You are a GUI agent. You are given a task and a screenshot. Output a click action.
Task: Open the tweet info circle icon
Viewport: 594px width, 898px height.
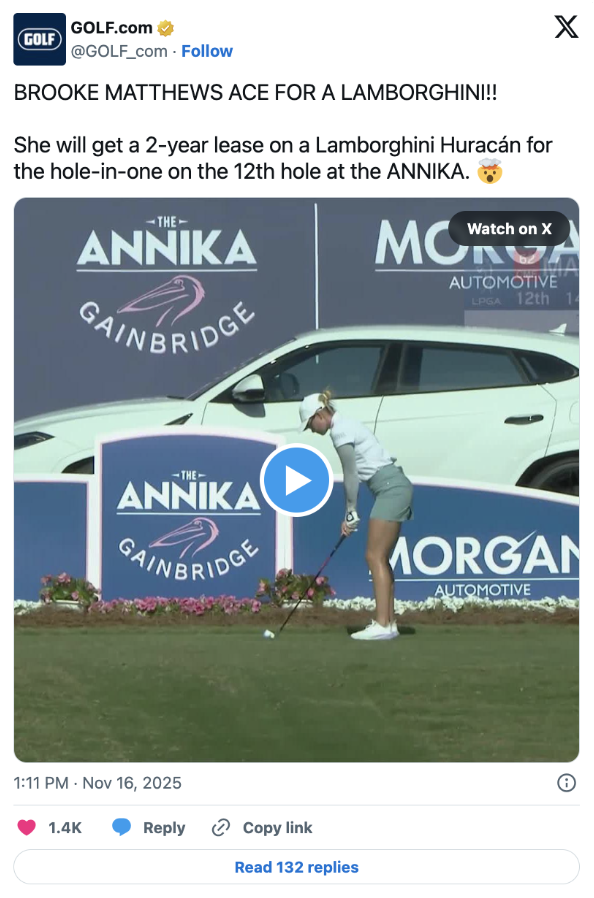[x=567, y=783]
